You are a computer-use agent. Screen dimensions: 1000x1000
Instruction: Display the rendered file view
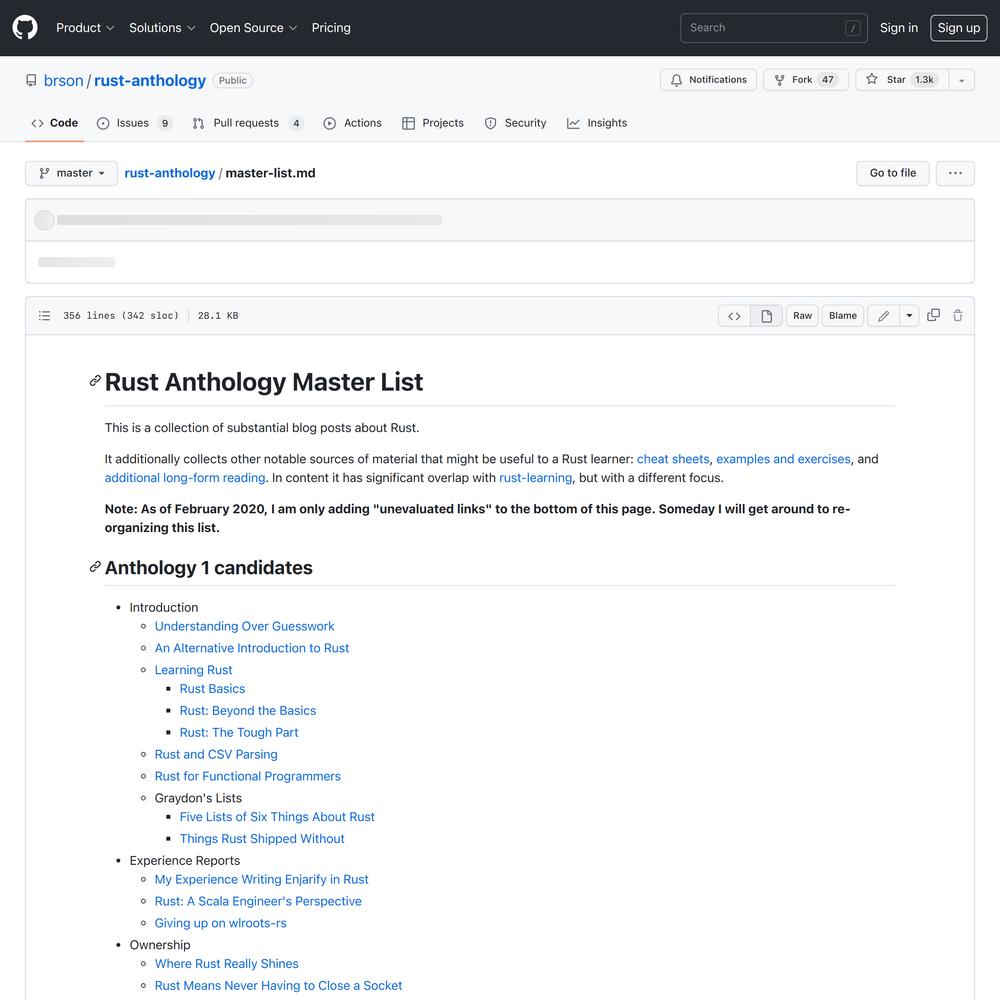coord(766,316)
